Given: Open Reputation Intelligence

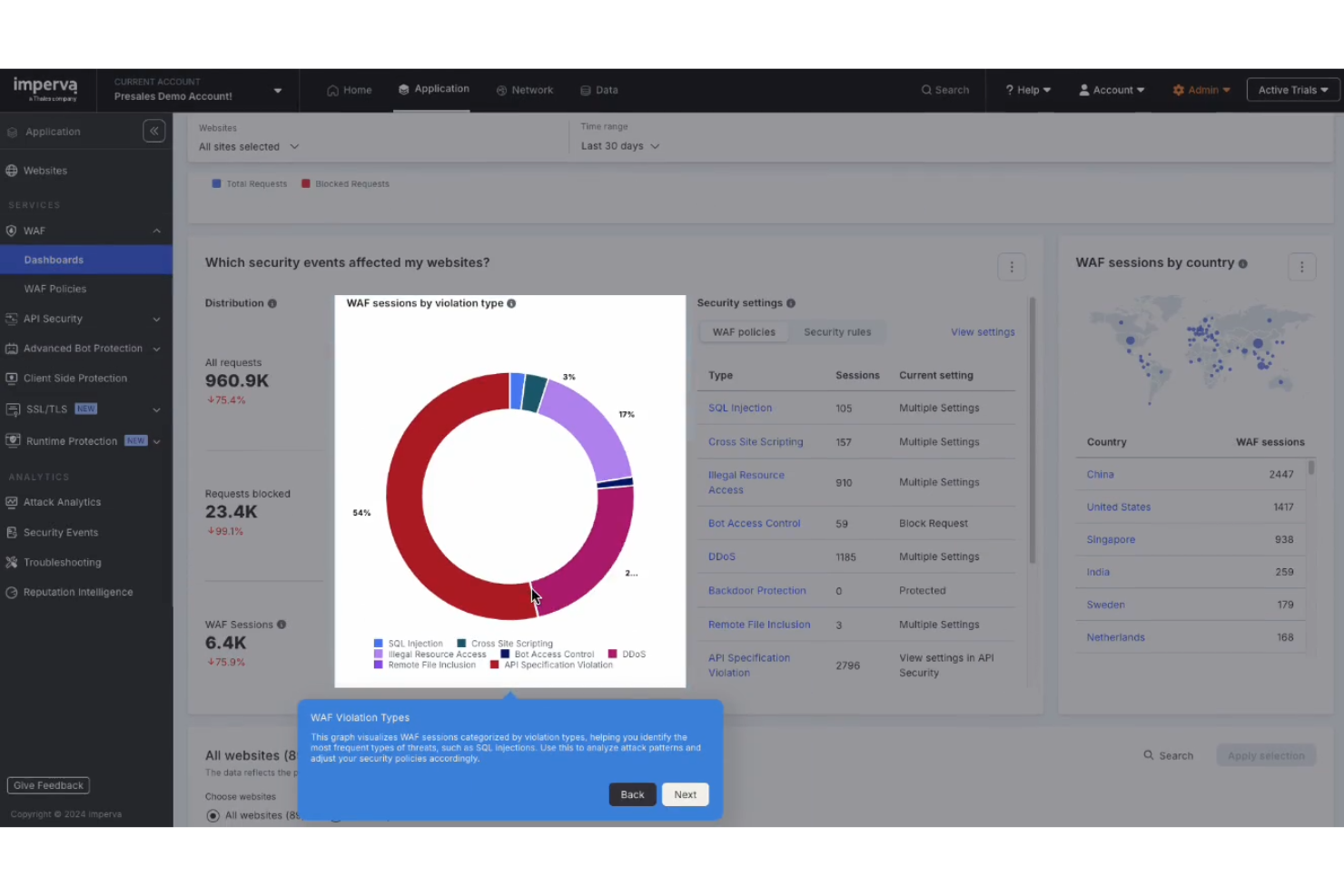Looking at the screenshot, I should [79, 592].
